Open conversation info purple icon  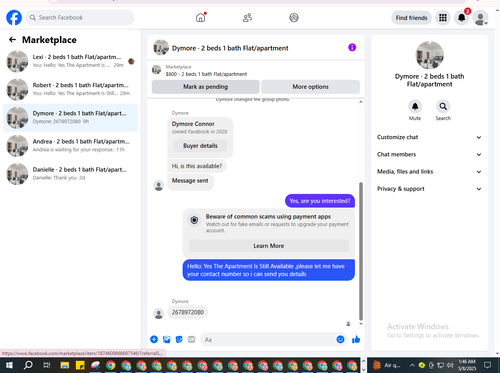coord(352,47)
